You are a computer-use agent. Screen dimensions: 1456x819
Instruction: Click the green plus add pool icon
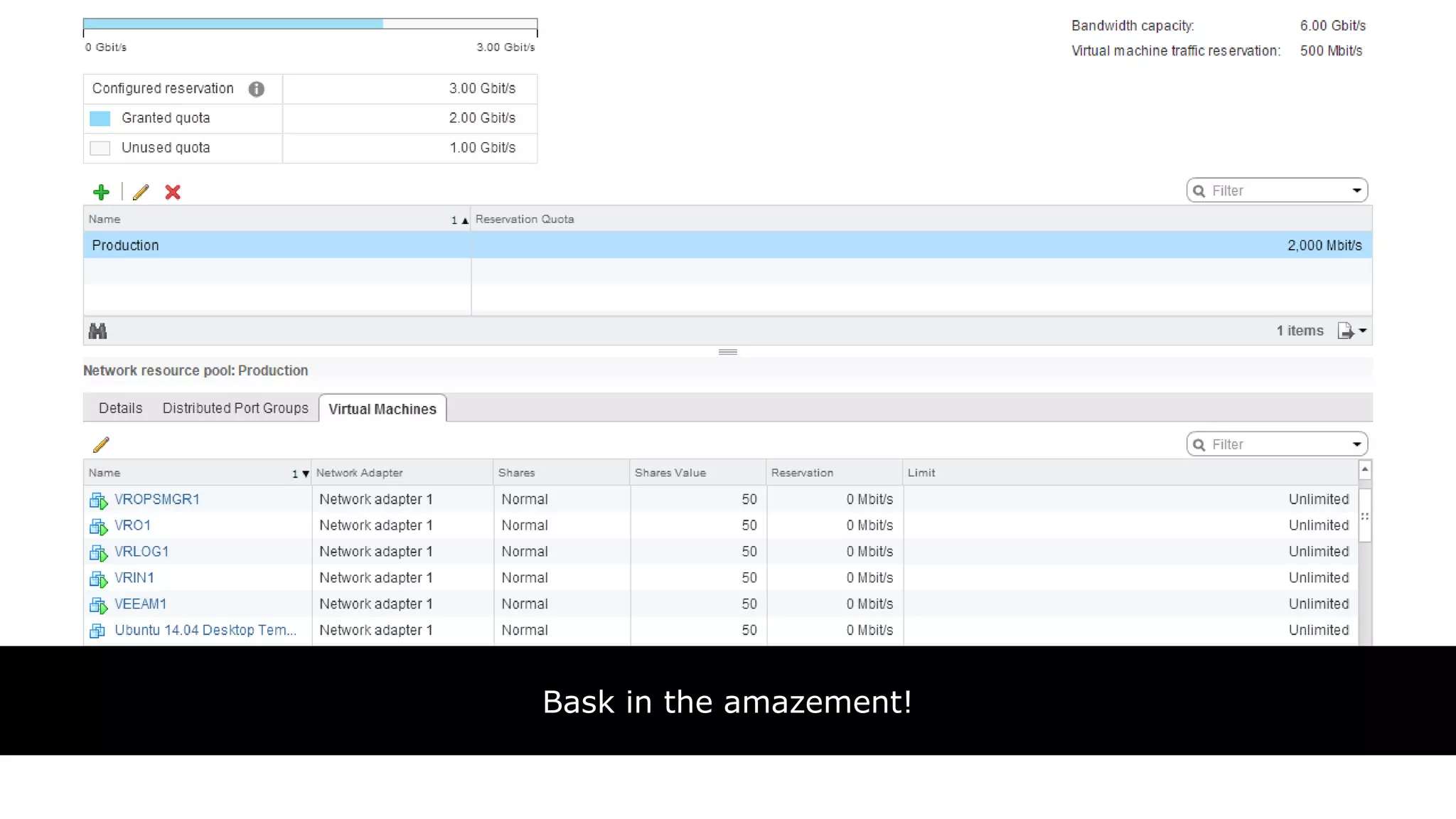point(101,192)
